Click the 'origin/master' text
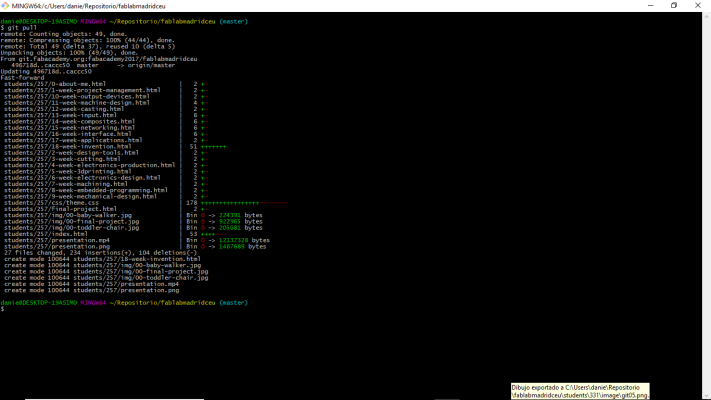711x400 pixels. (151, 65)
